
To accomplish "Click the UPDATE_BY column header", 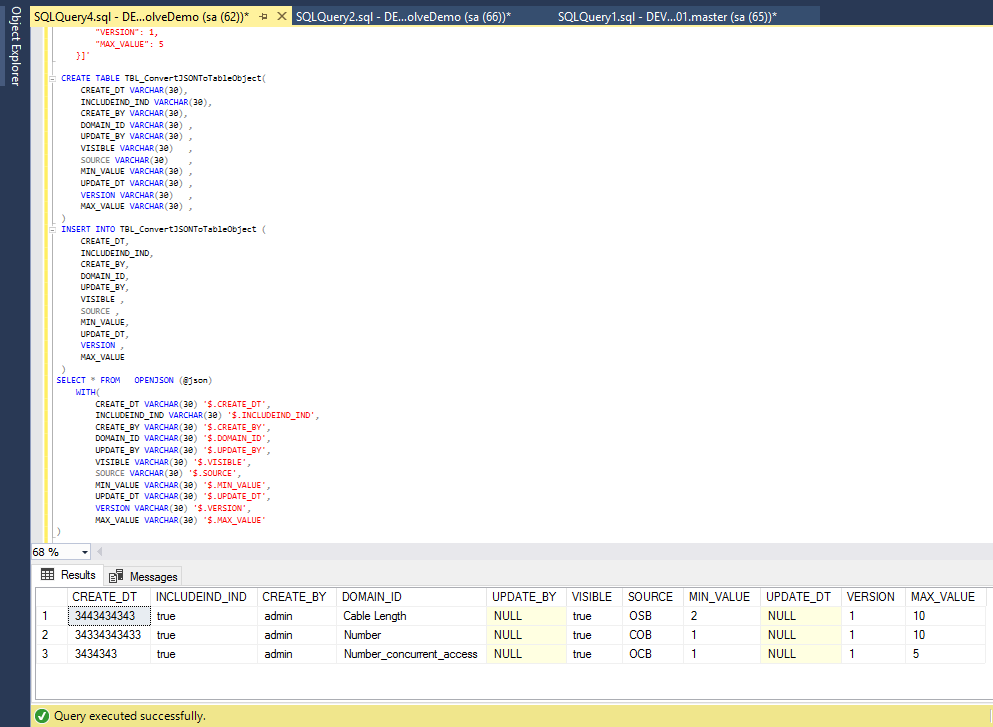I will tap(526, 597).
